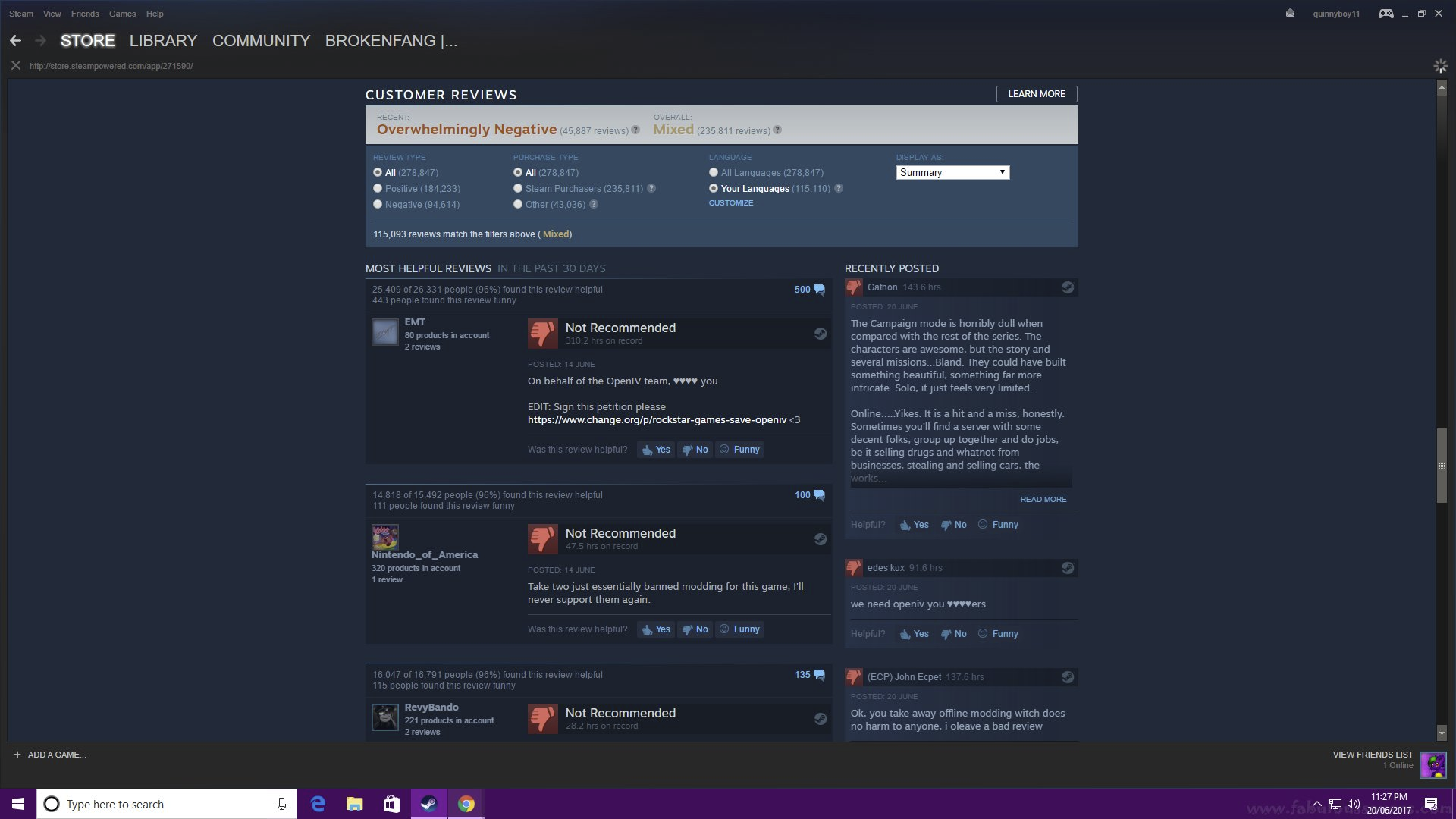
Task: Open Steam notifications inbox icon
Action: tap(1290, 13)
